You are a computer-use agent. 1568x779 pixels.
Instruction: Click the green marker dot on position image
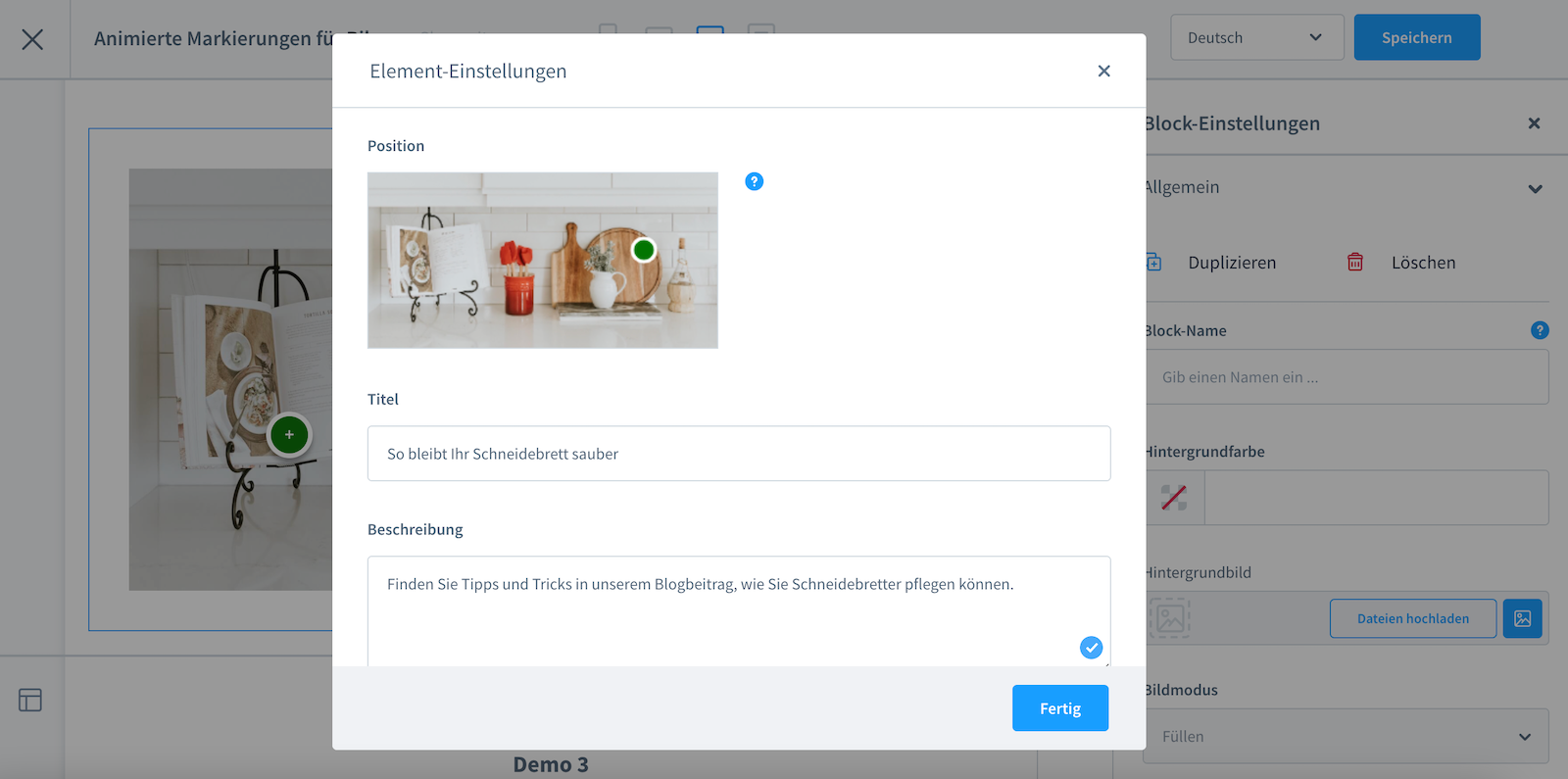click(x=644, y=250)
